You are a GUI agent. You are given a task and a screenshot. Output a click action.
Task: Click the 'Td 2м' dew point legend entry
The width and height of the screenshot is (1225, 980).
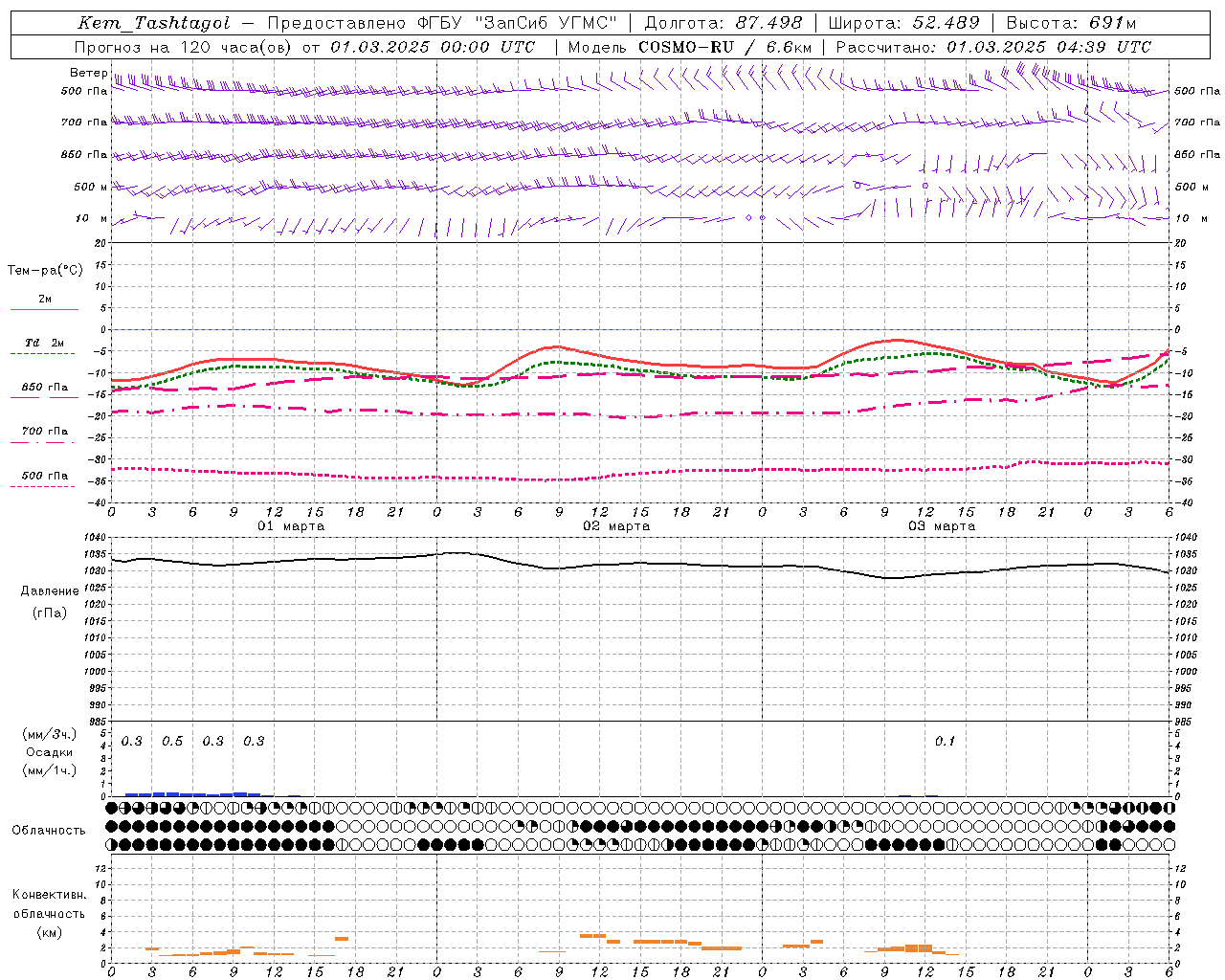(x=44, y=343)
